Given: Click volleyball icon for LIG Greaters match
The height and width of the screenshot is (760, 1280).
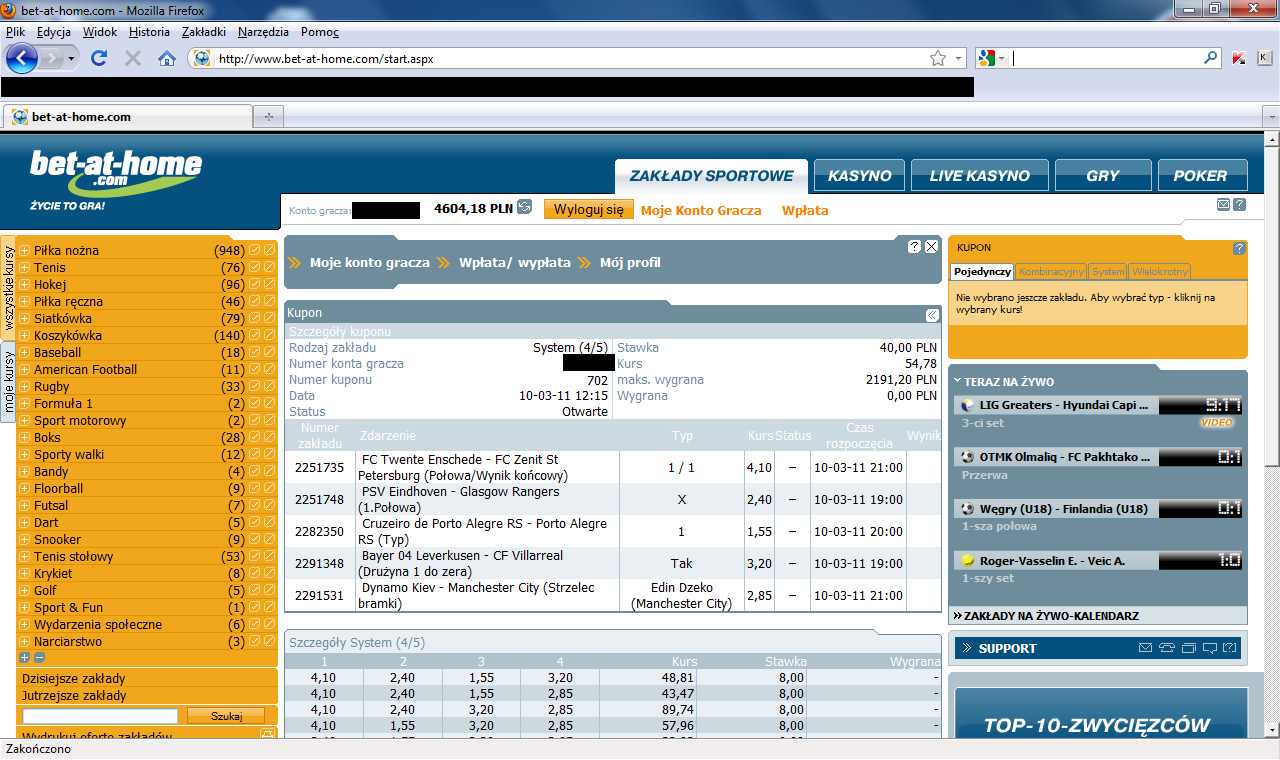Looking at the screenshot, I should coord(967,405).
